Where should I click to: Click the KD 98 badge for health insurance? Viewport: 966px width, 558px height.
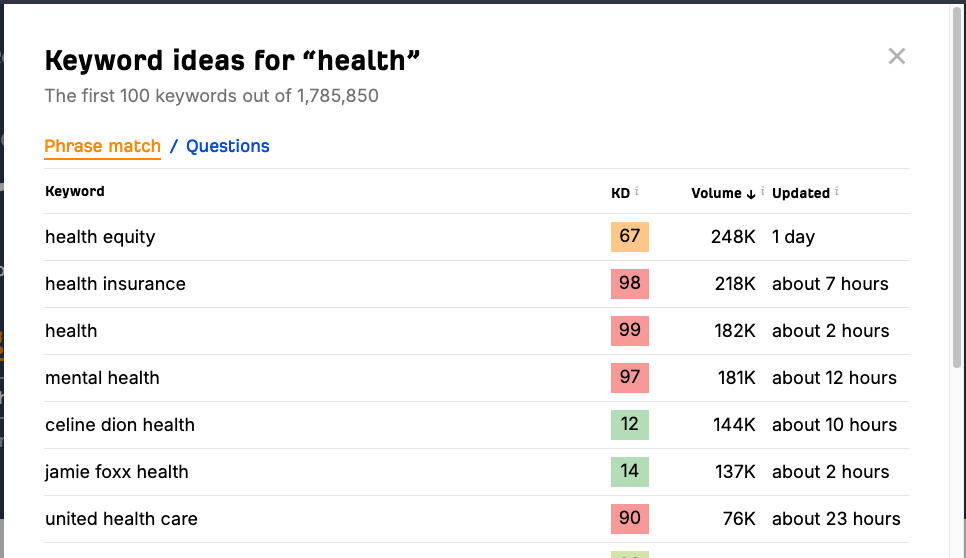pos(629,284)
